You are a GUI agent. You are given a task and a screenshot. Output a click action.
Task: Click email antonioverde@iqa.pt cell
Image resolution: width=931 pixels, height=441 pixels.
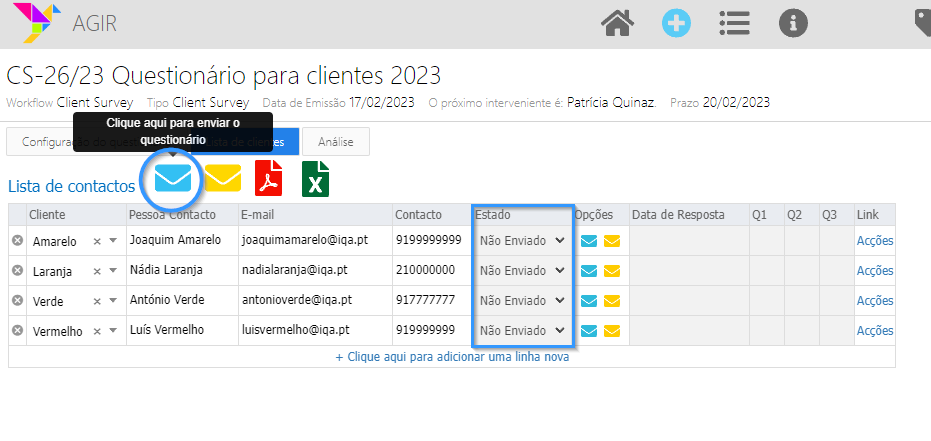point(315,300)
